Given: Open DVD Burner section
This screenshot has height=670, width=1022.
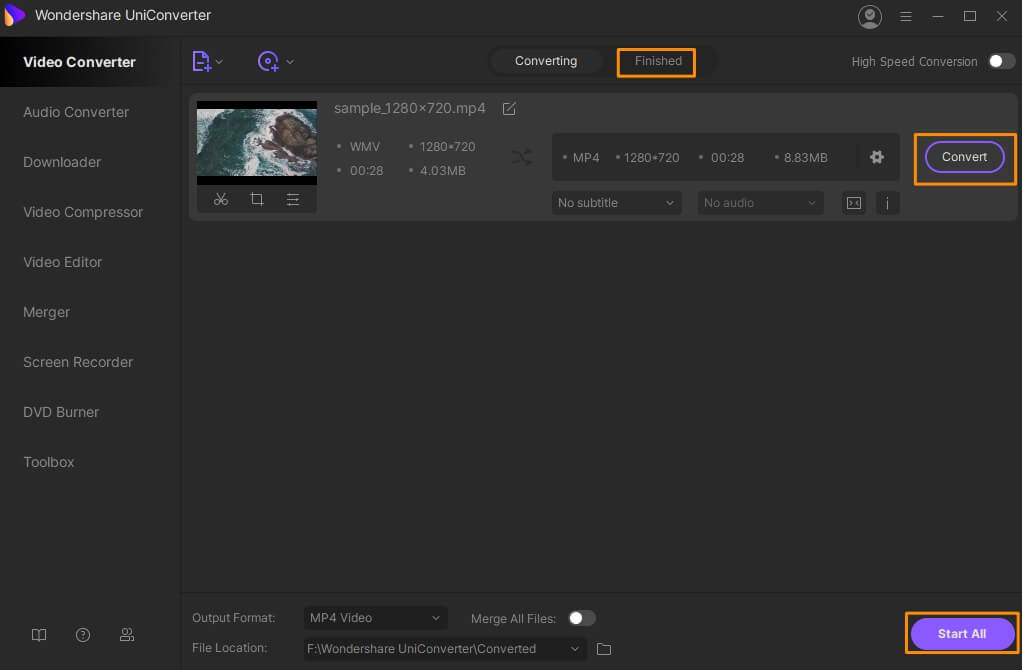Looking at the screenshot, I should click(61, 413).
